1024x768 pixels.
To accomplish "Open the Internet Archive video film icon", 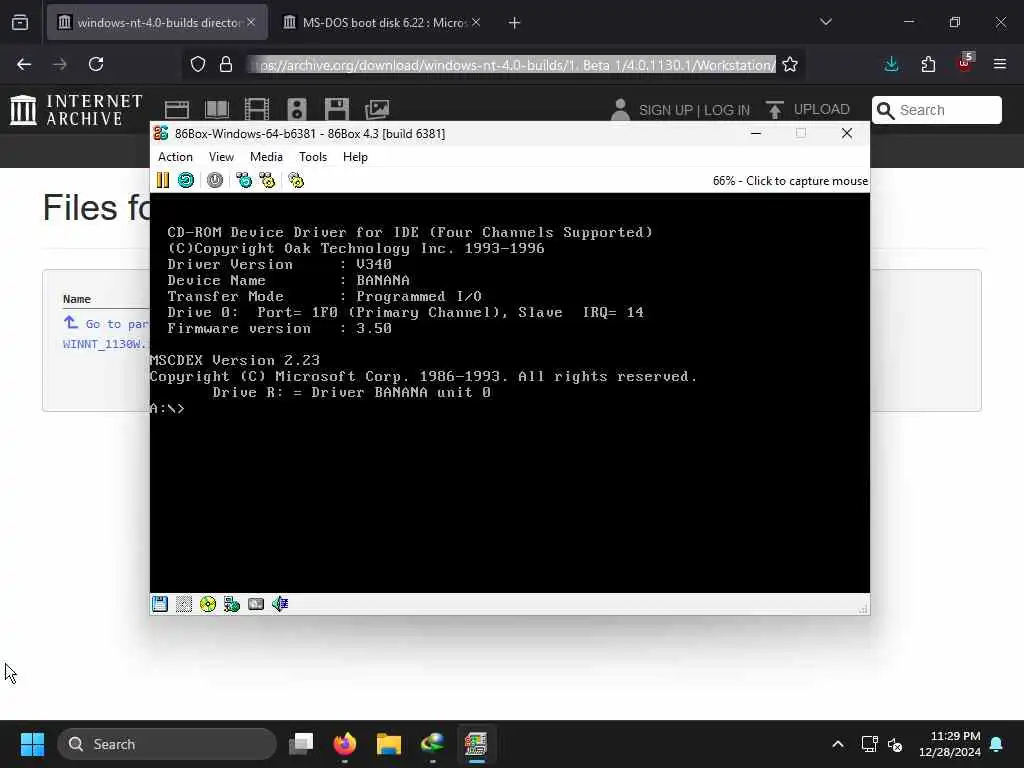I will coord(257,109).
